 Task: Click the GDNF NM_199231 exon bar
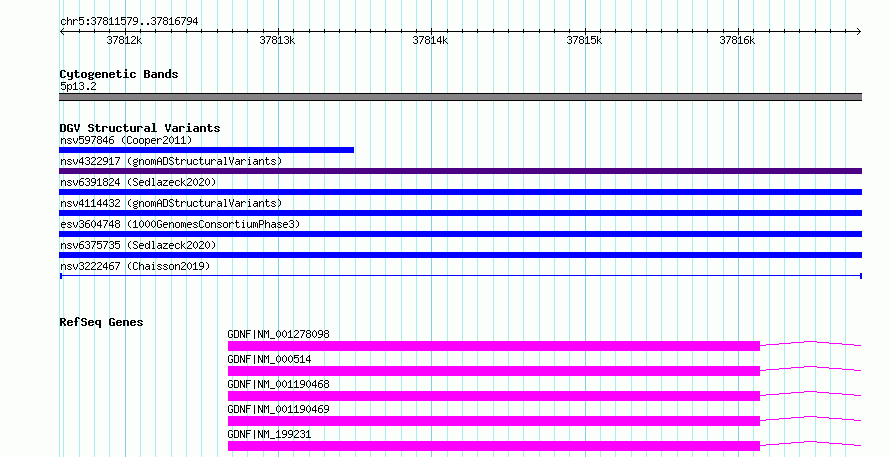(494, 446)
